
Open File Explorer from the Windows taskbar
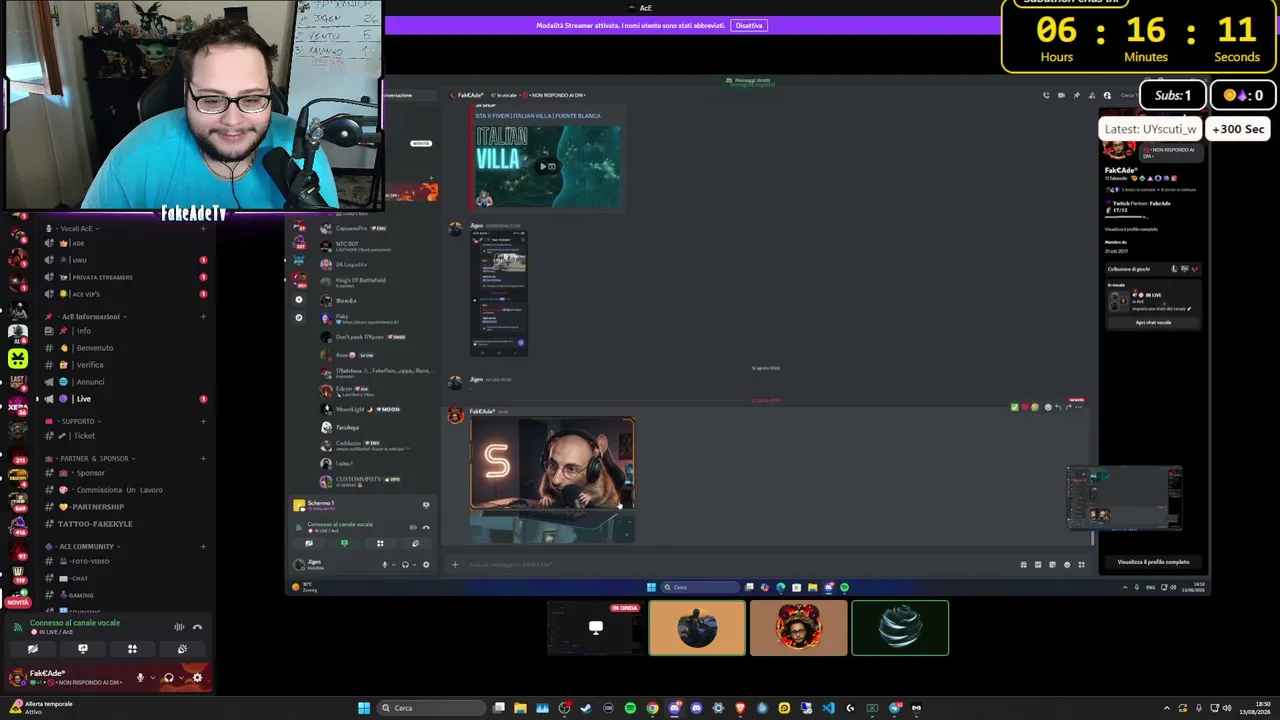tap(520, 708)
